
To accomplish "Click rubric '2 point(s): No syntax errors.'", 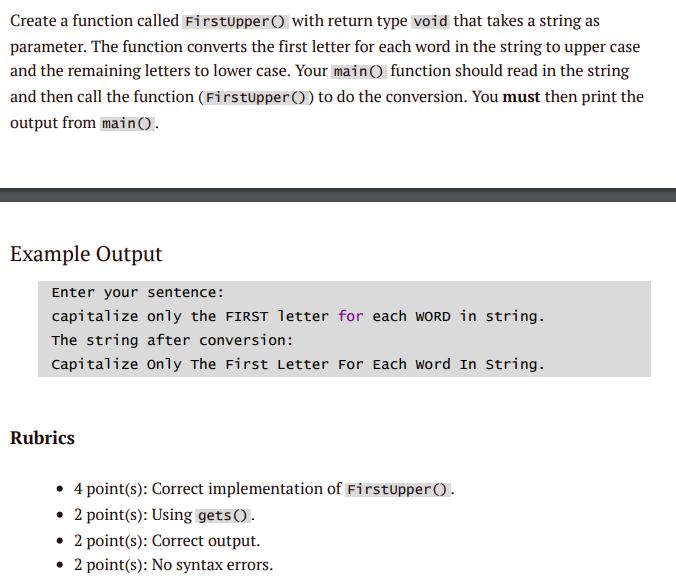I will coord(173,565).
